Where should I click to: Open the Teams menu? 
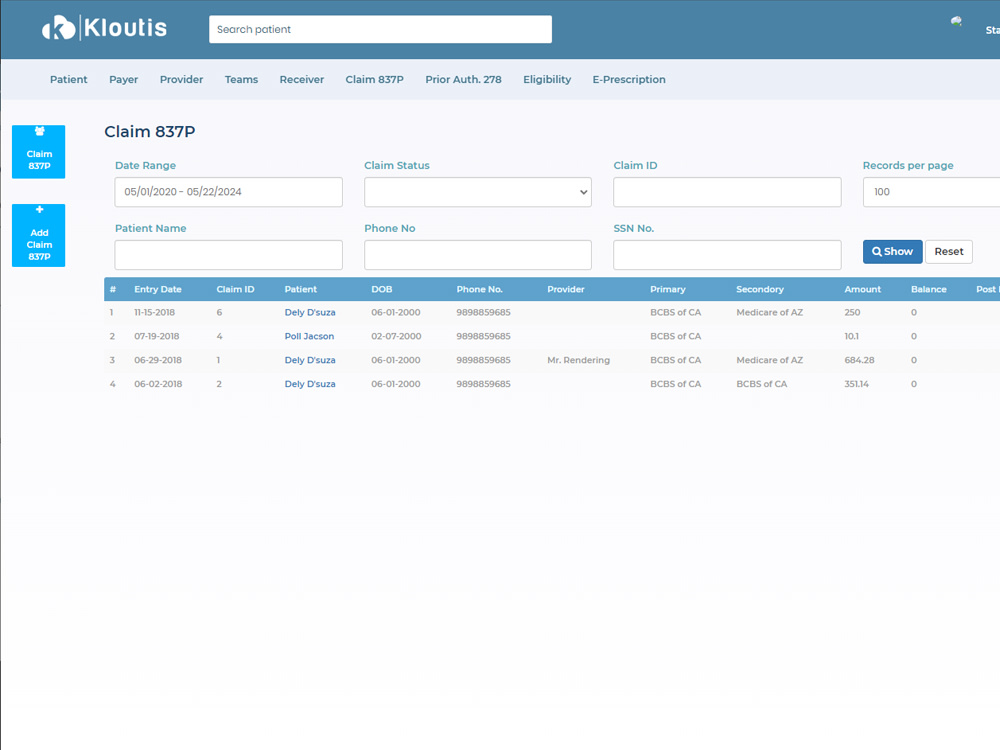(x=241, y=79)
